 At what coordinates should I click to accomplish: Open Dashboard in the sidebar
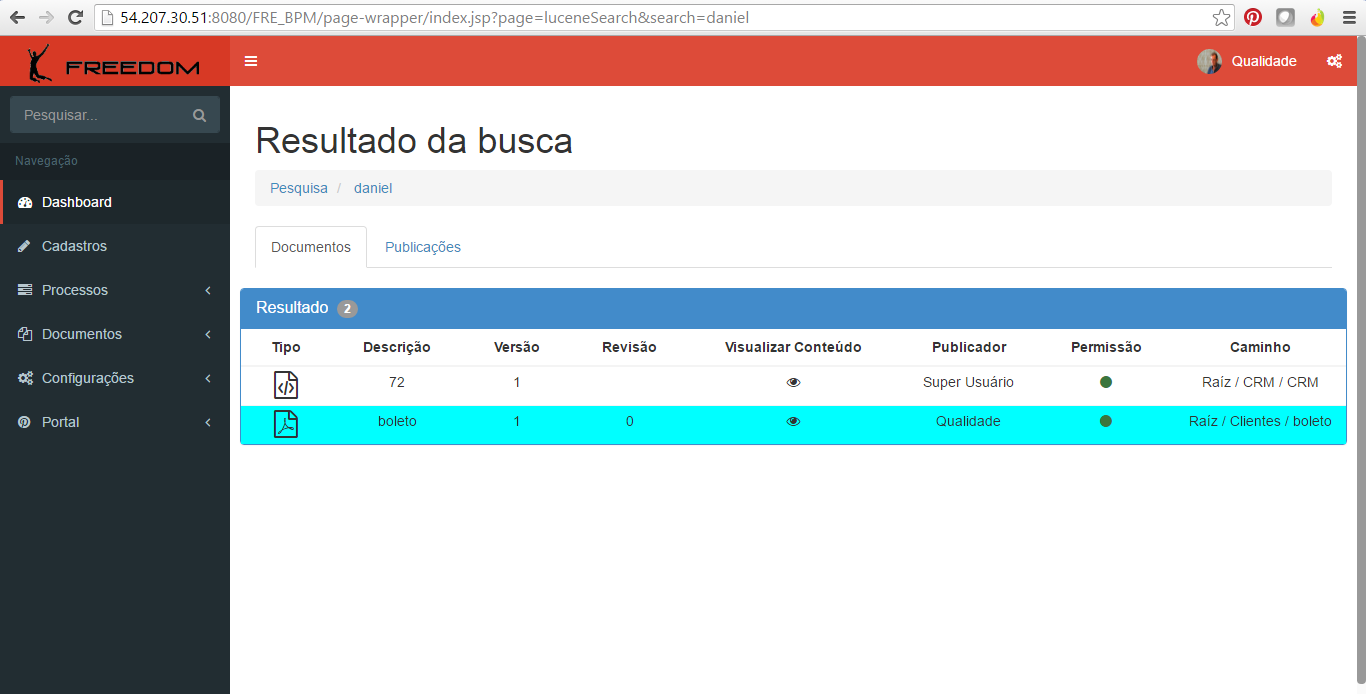tap(115, 202)
